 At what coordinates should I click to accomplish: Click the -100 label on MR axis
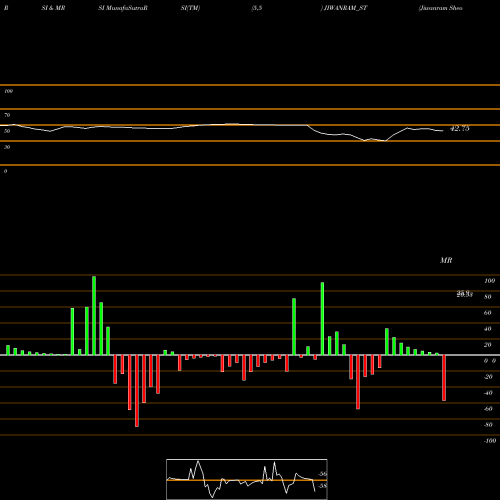tap(490, 441)
